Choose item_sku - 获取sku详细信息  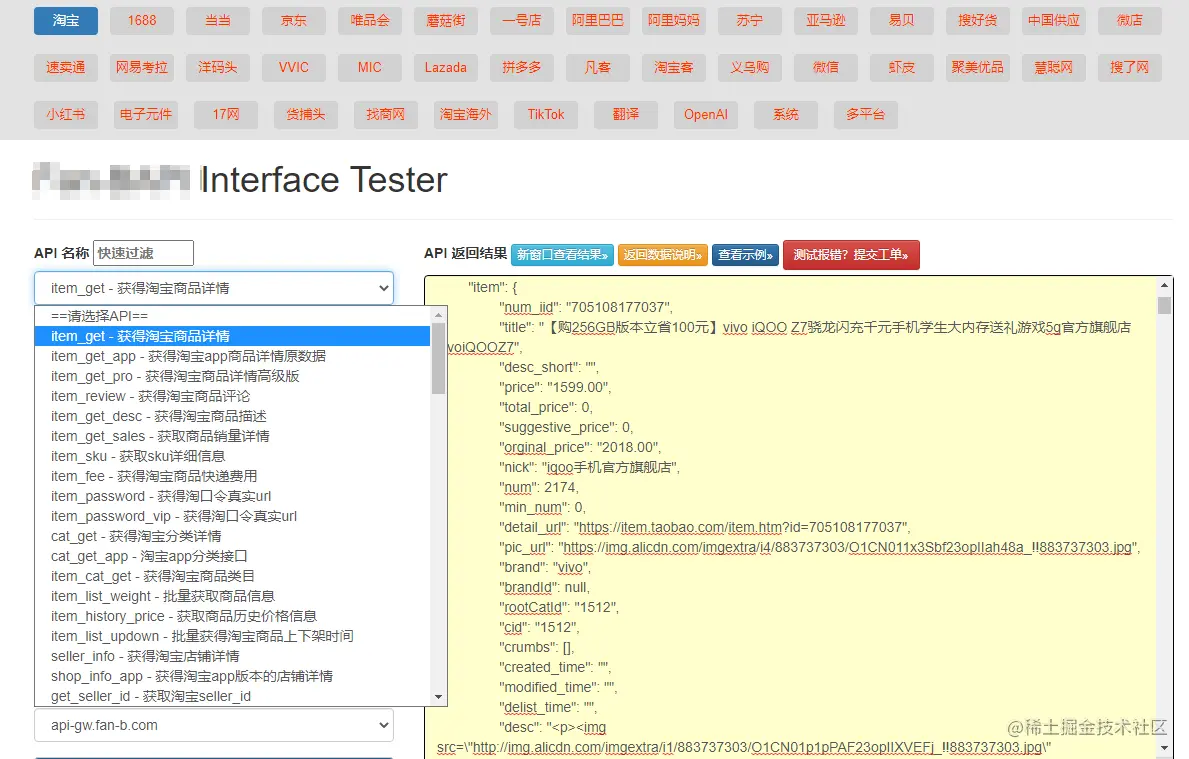(232, 456)
